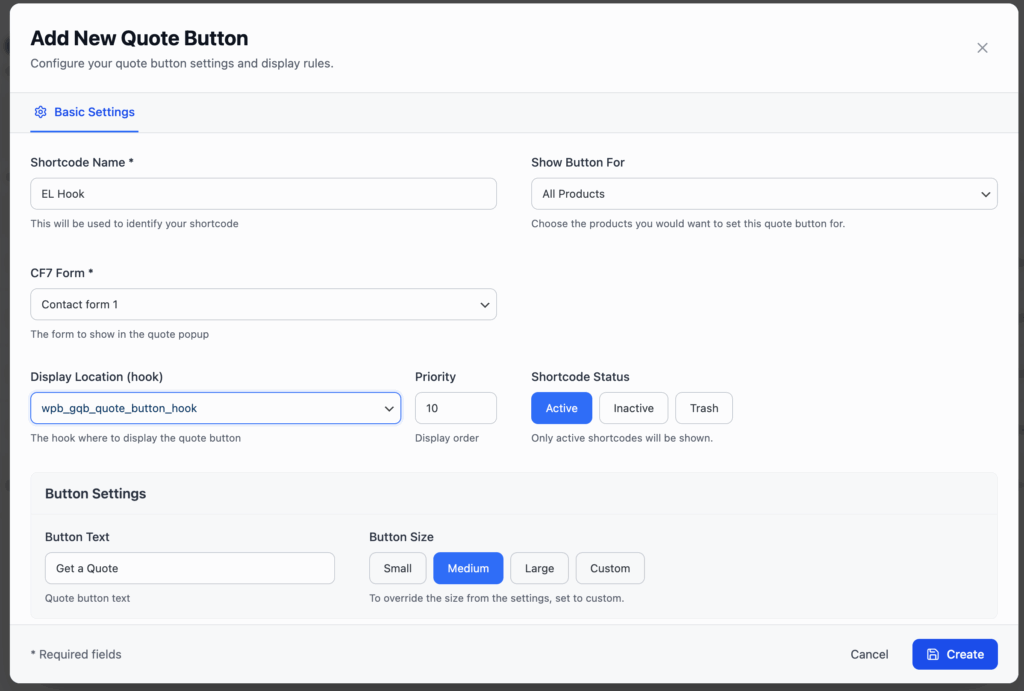Image resolution: width=1024 pixels, height=691 pixels.
Task: Click into the Priority number field
Action: click(x=455, y=408)
